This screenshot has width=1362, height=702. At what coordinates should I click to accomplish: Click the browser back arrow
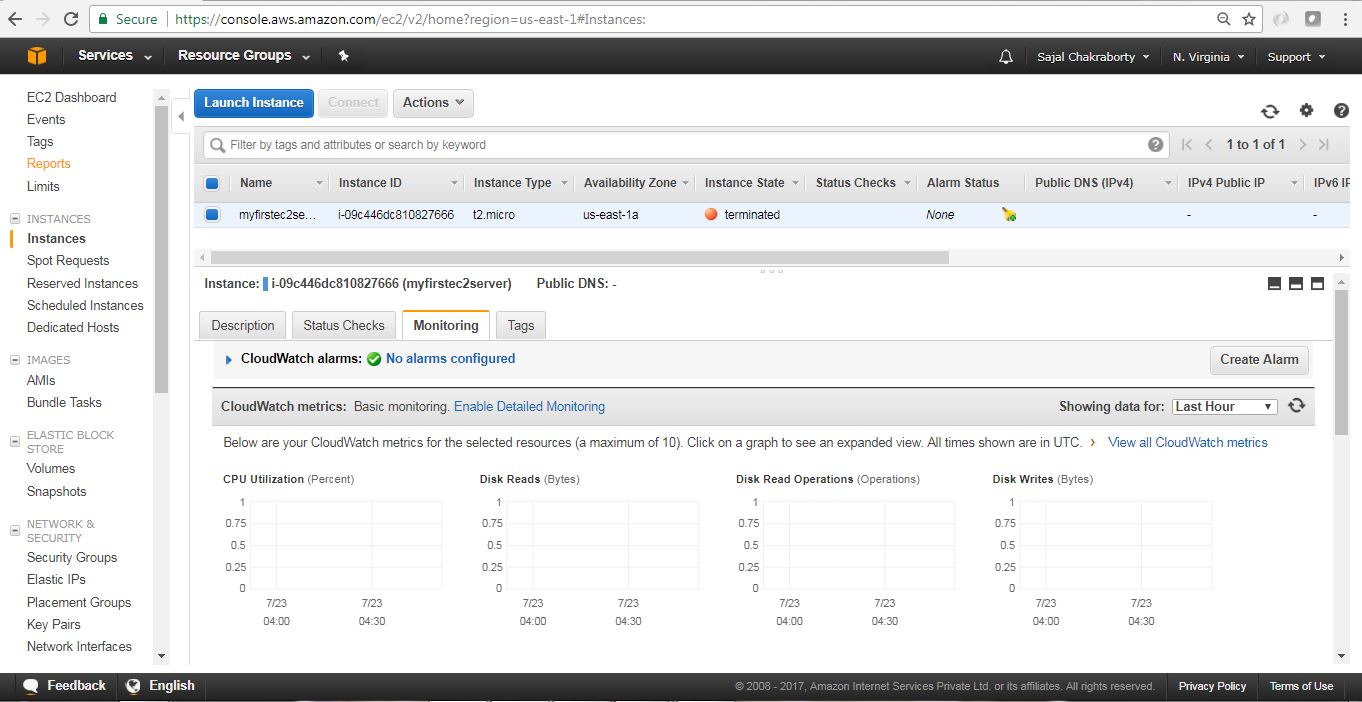15,19
